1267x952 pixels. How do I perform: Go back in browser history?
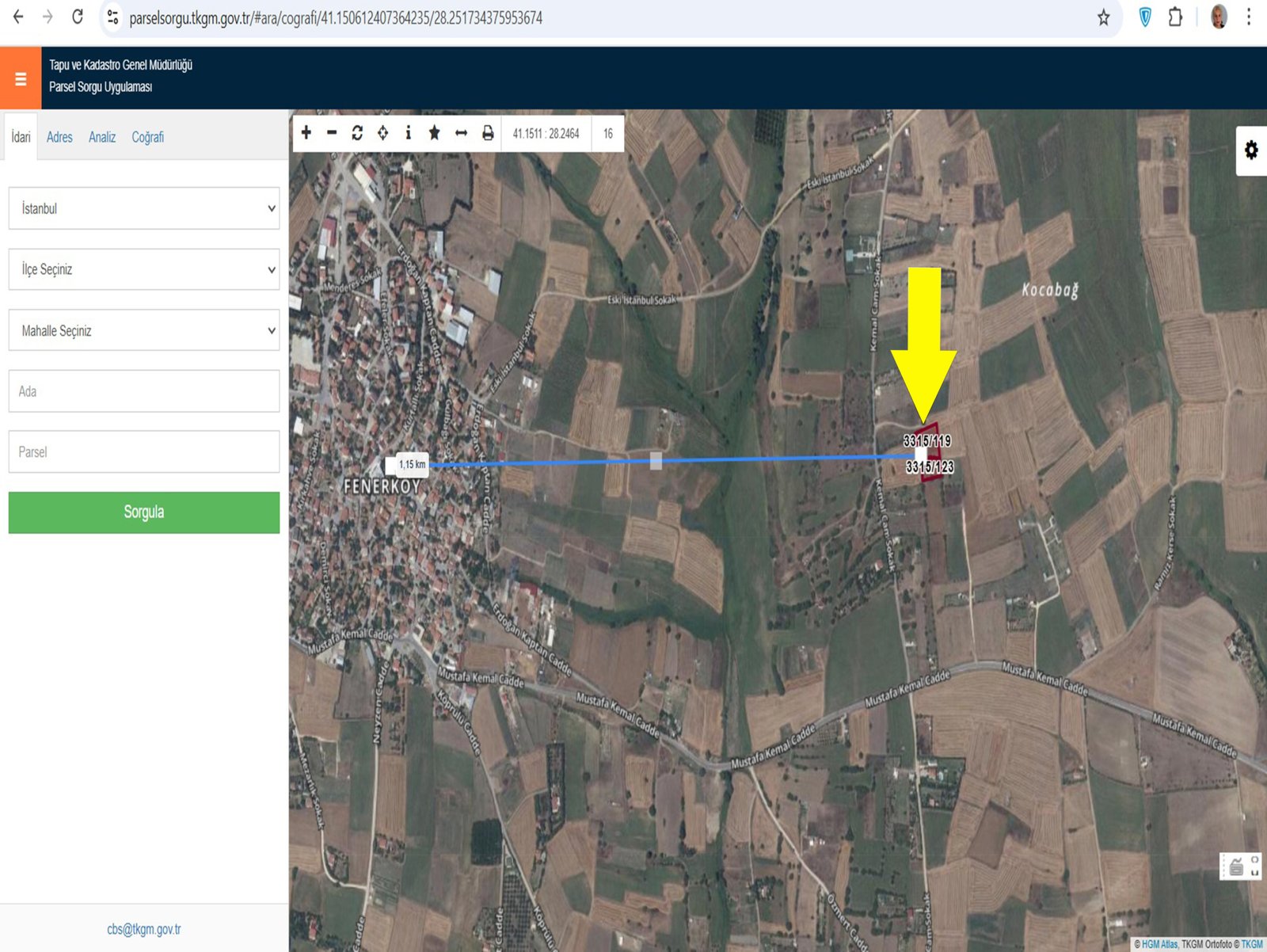click(18, 17)
